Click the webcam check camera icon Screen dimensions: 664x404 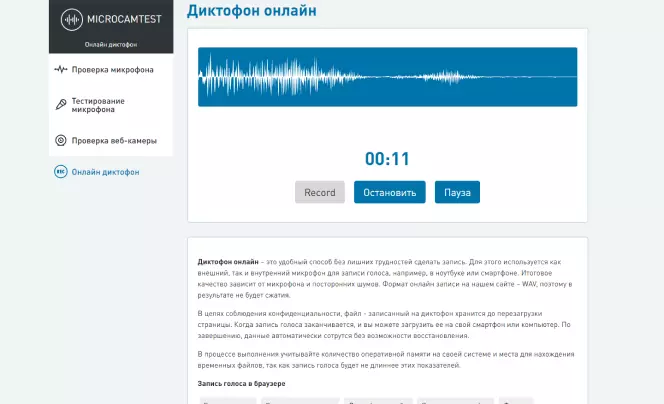coord(61,140)
